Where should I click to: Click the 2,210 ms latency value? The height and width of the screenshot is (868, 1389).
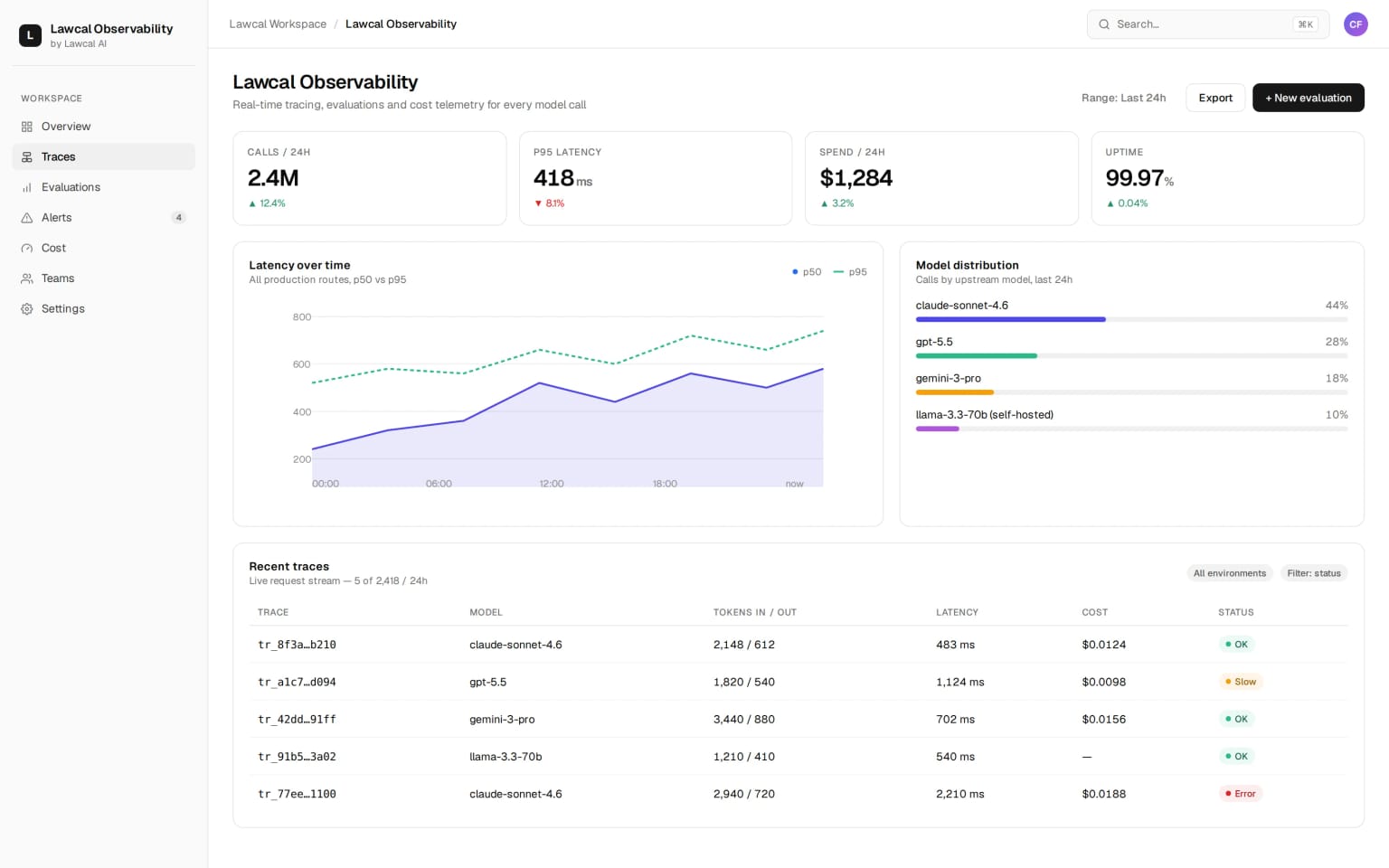click(960, 795)
